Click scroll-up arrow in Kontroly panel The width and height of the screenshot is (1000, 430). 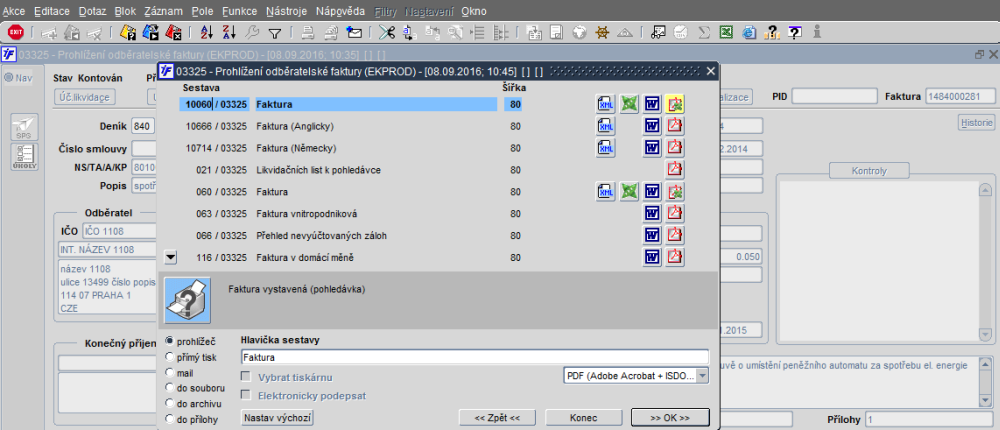click(x=986, y=189)
